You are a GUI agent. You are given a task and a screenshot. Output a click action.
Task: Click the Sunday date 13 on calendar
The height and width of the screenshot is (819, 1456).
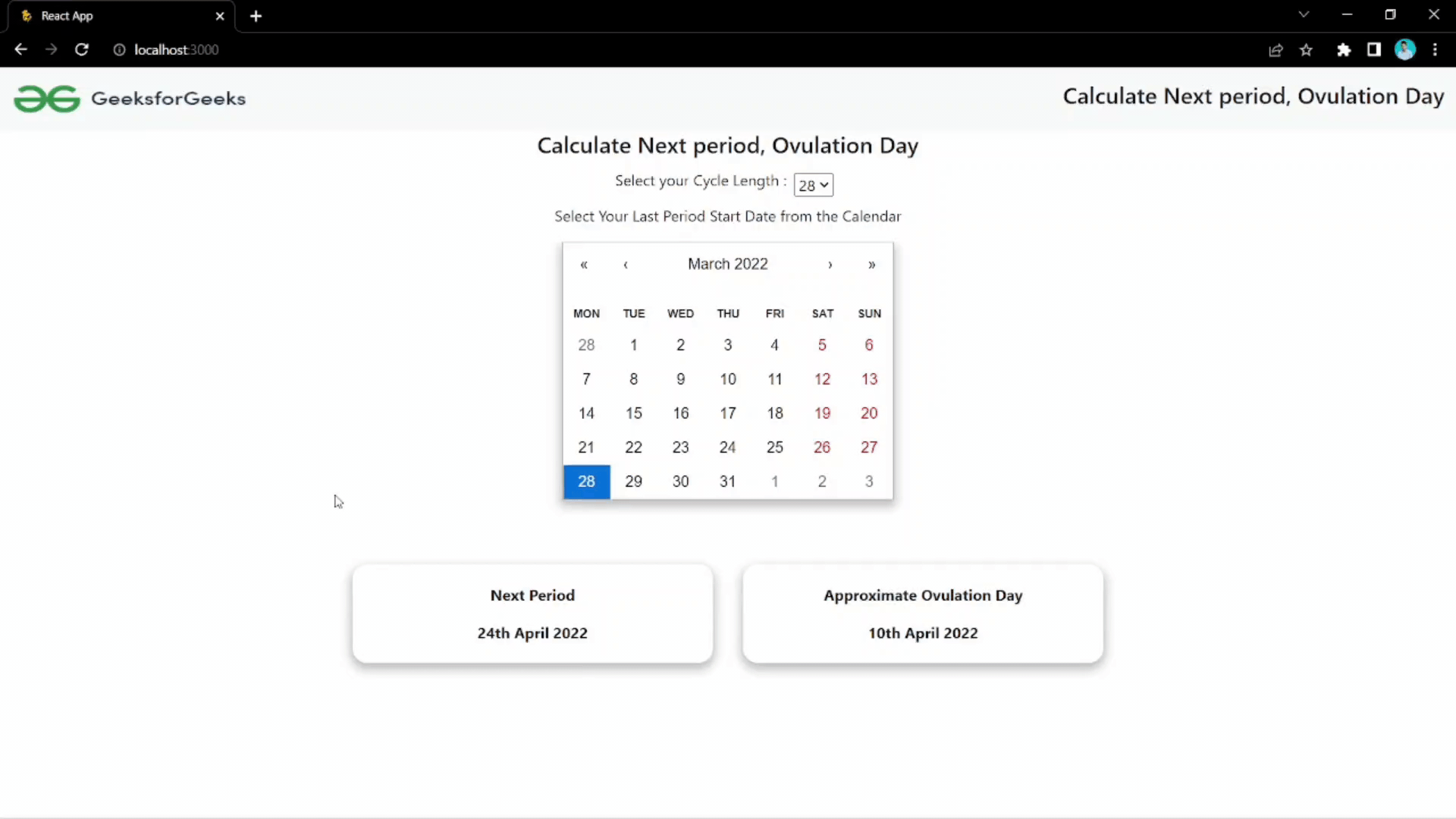(868, 379)
